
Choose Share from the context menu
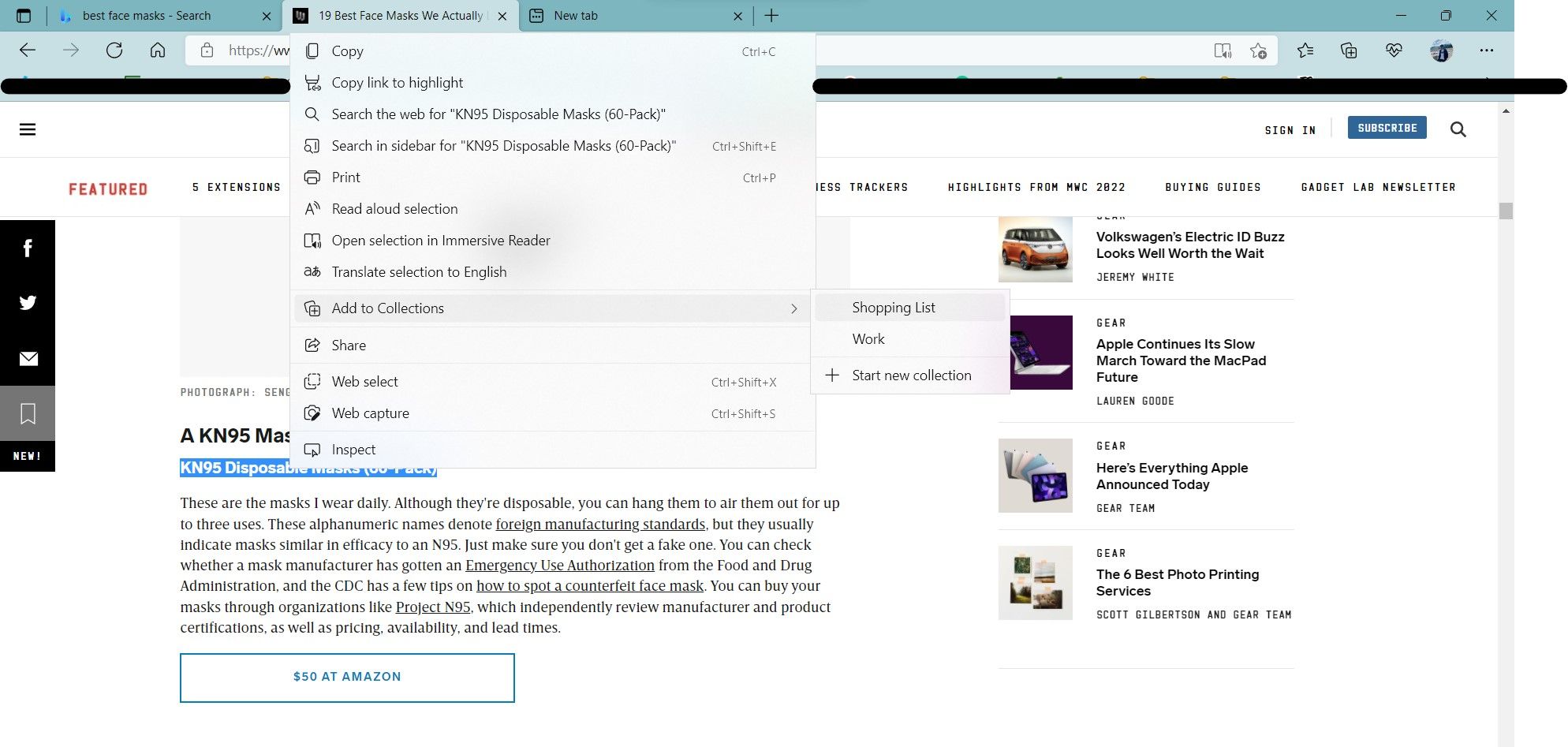[x=552, y=345]
